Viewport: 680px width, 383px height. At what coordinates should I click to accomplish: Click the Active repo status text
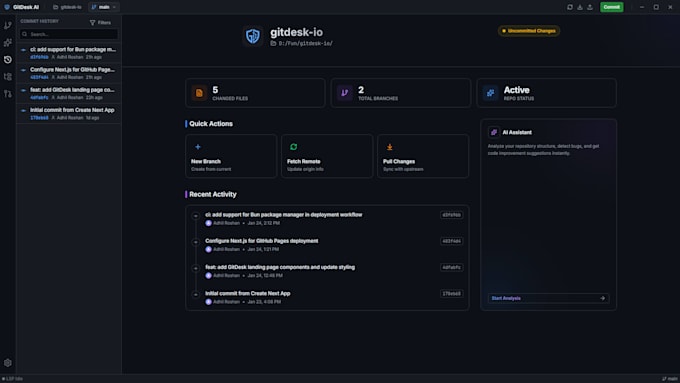[517, 90]
